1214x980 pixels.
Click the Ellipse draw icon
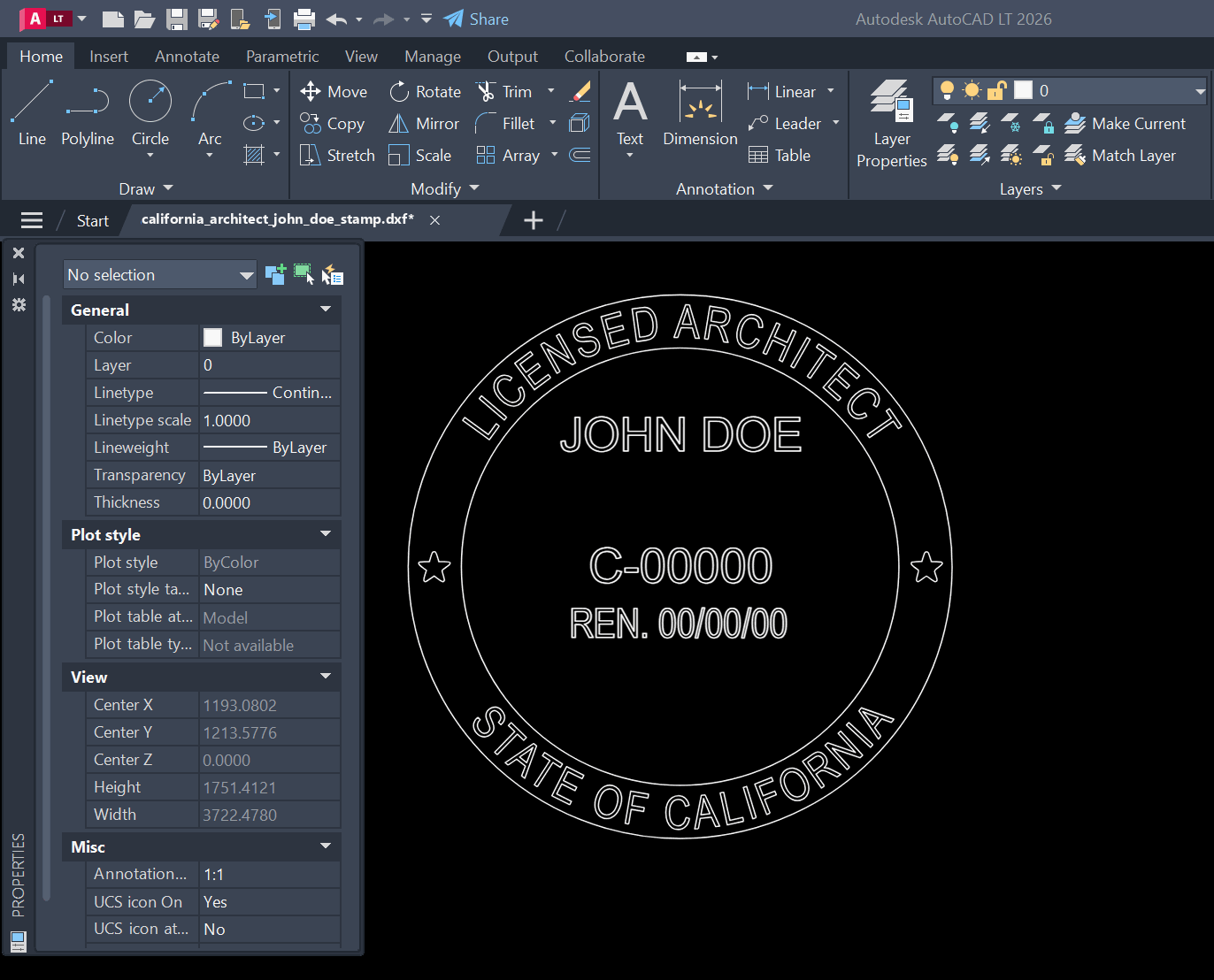[x=254, y=123]
